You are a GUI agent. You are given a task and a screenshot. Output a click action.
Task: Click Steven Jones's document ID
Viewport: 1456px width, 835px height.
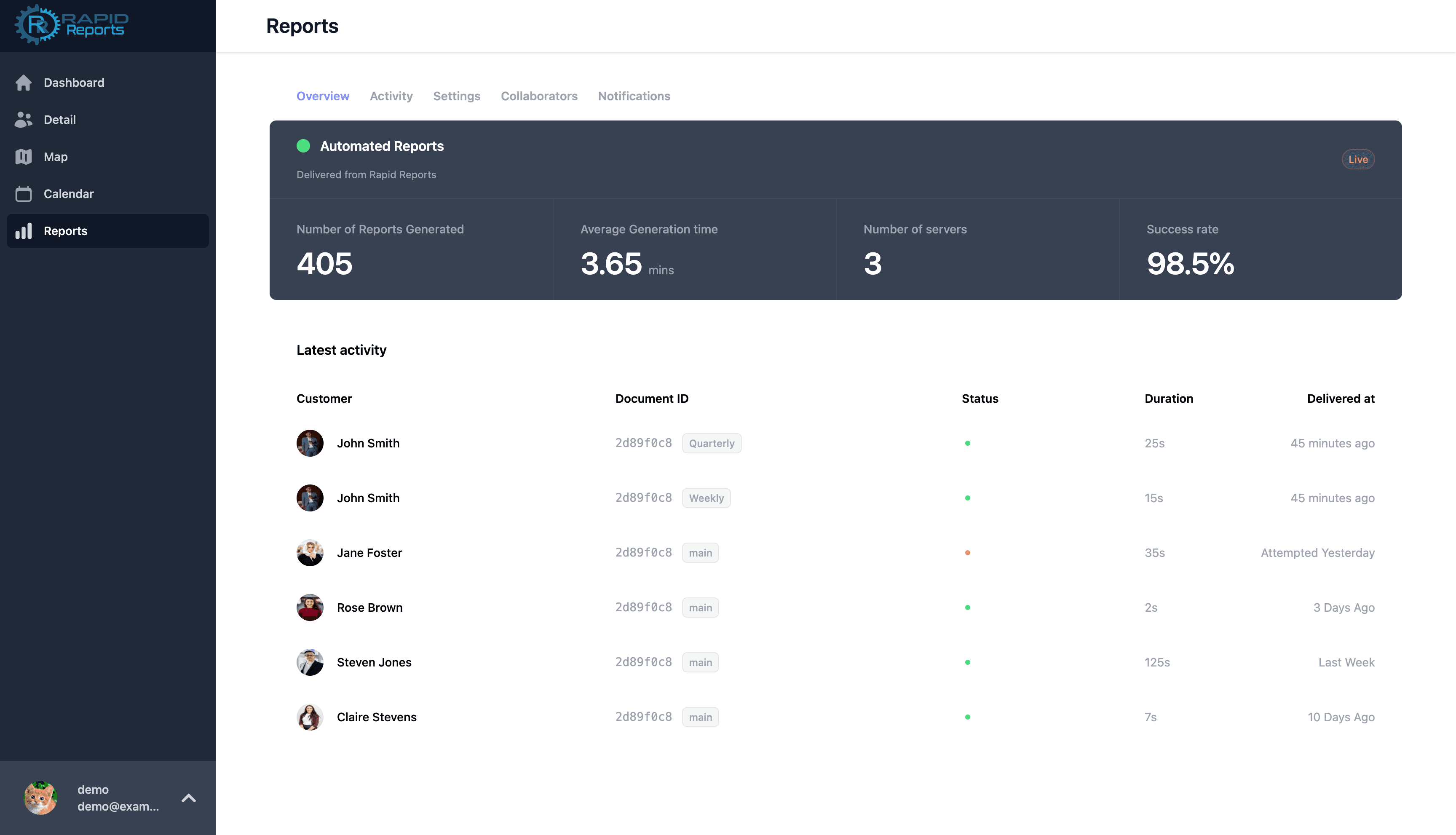(x=643, y=662)
